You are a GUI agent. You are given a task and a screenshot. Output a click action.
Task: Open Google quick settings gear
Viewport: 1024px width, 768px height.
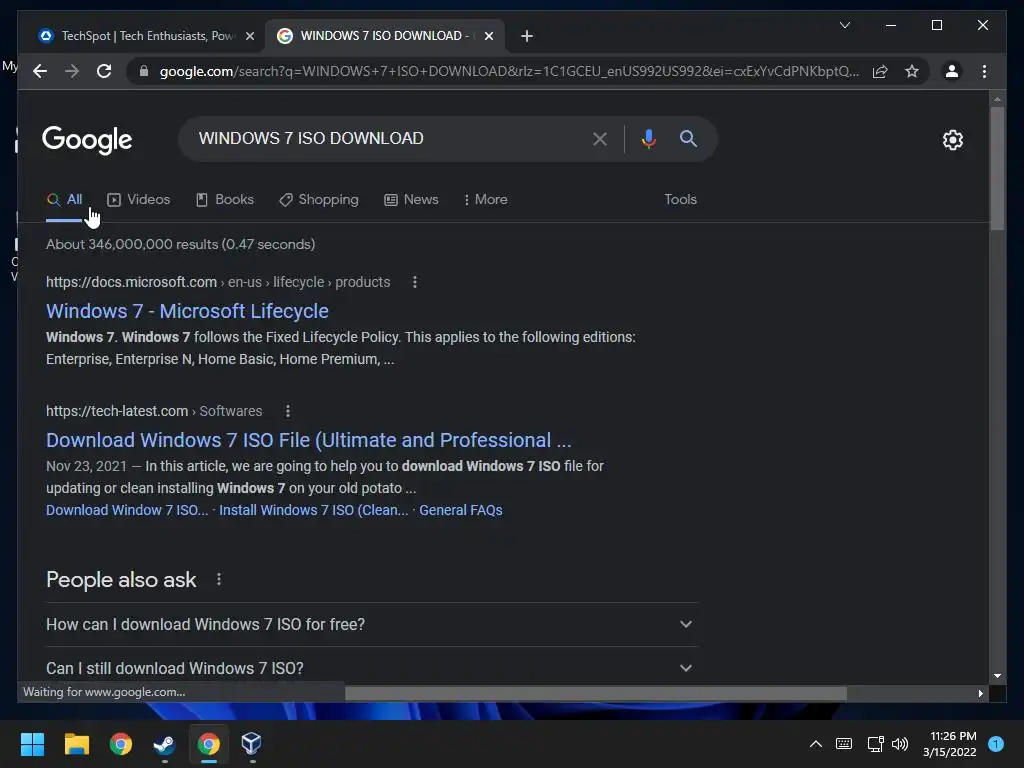pos(953,140)
